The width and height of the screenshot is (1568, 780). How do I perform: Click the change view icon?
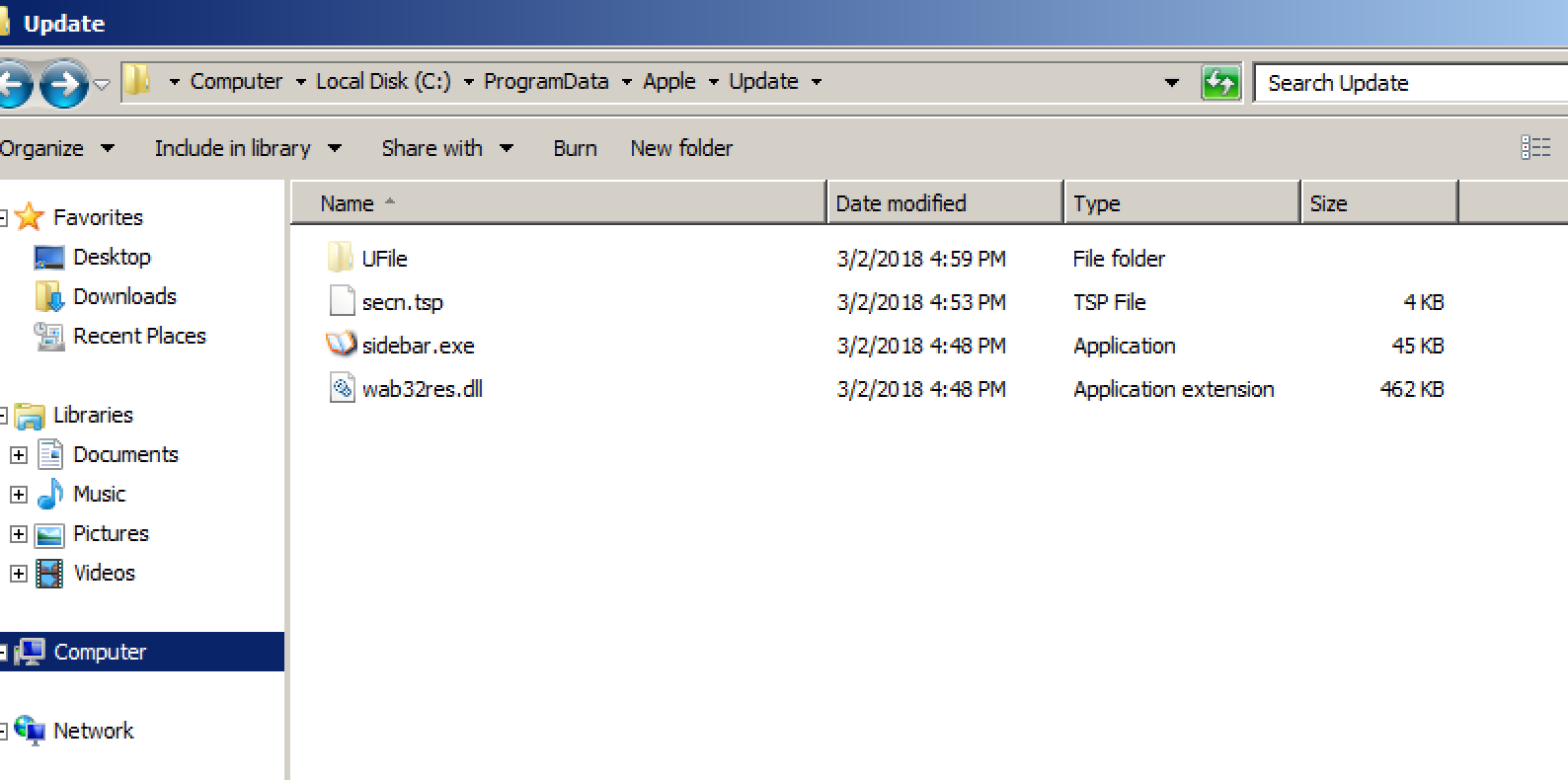(1534, 148)
